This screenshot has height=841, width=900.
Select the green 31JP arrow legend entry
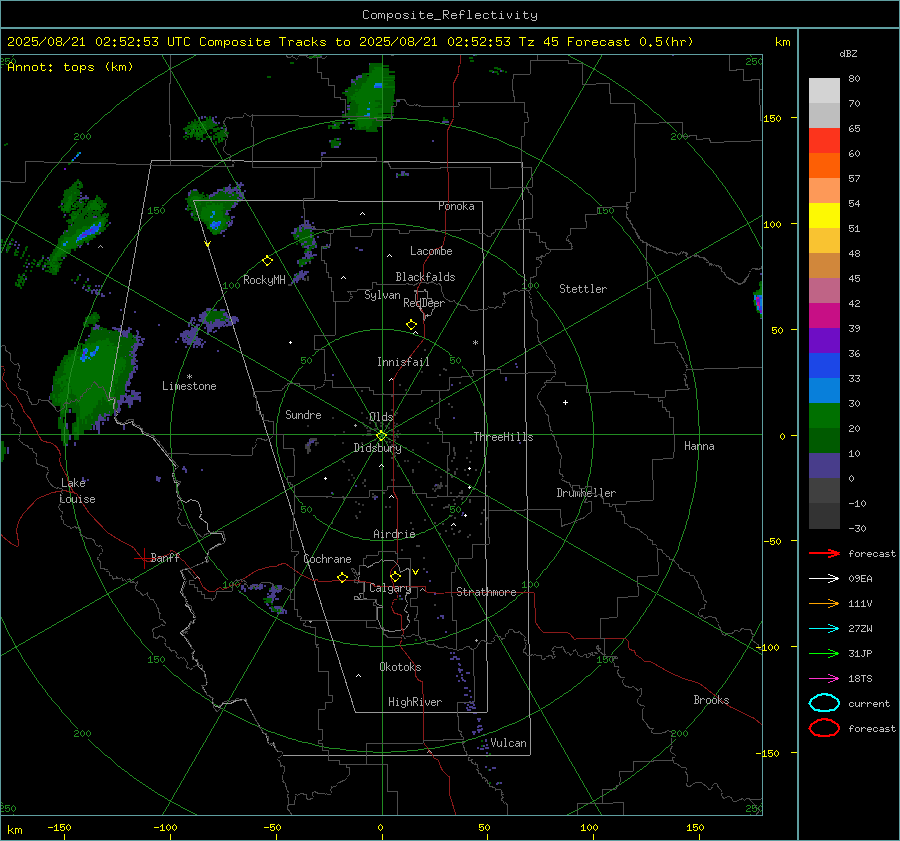(x=824, y=653)
